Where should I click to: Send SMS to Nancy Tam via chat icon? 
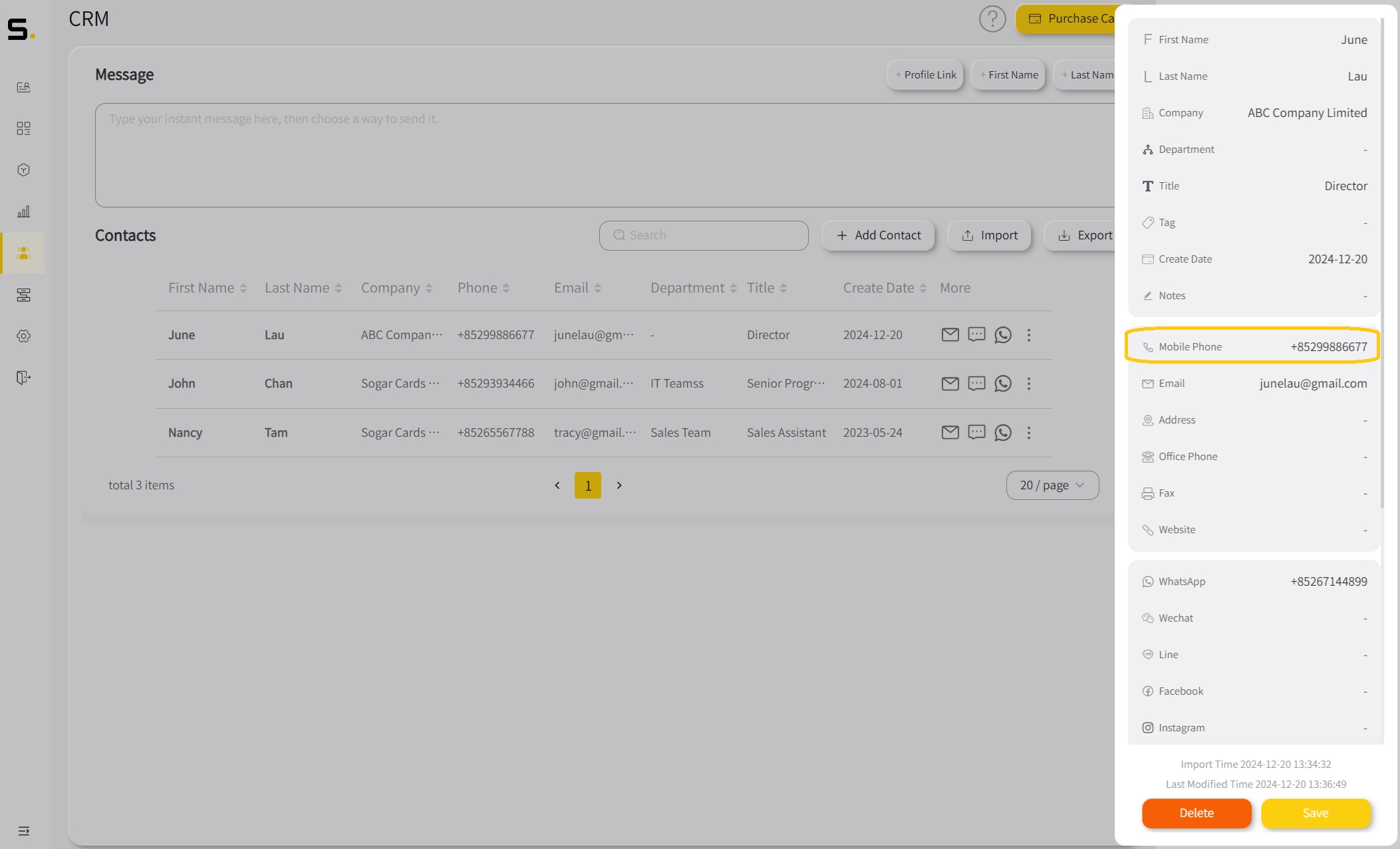point(976,433)
